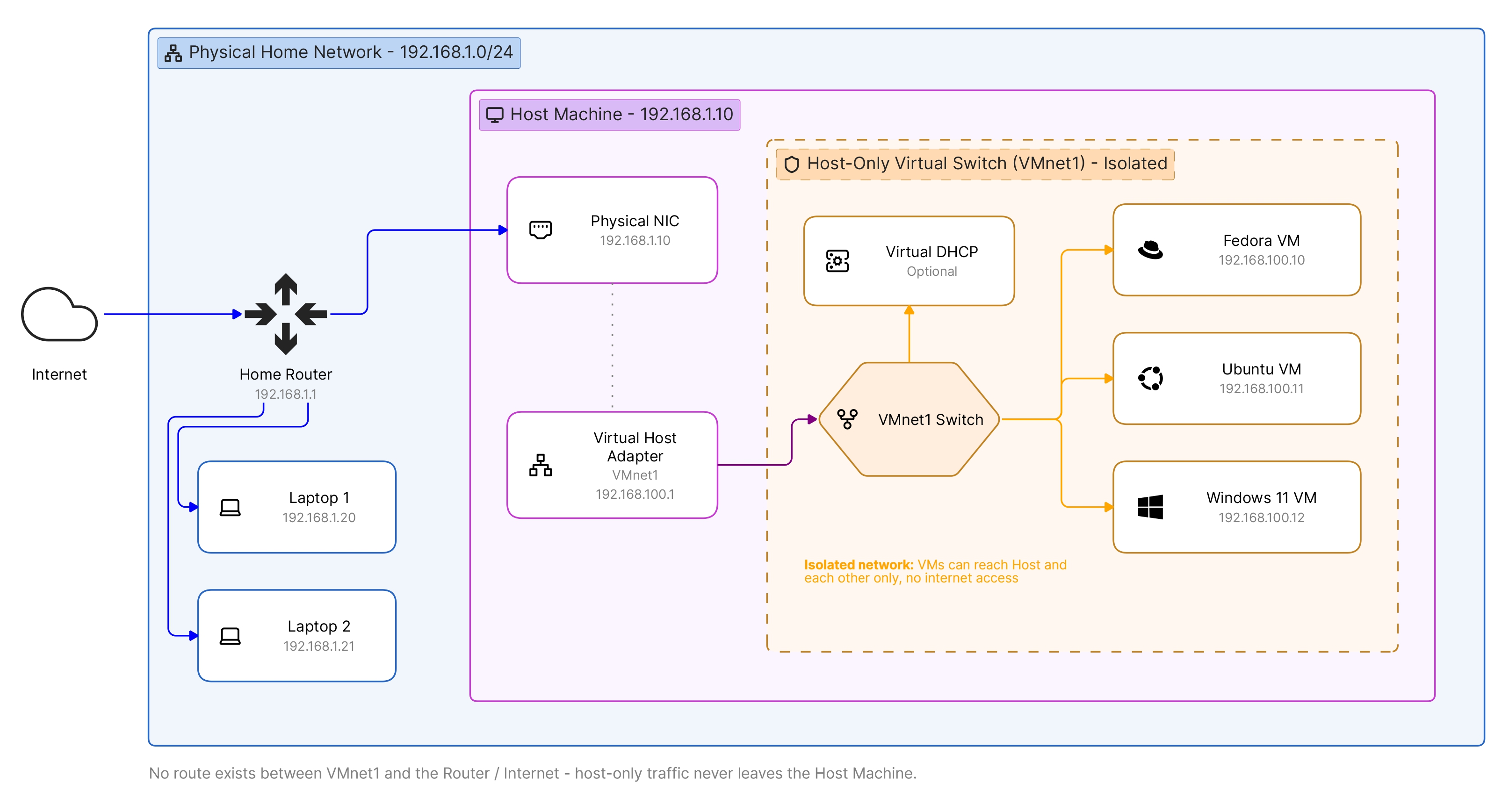This screenshot has width=1509, height=812.
Task: Click the Fedora address 192.168.100.10
Action: point(1261,260)
